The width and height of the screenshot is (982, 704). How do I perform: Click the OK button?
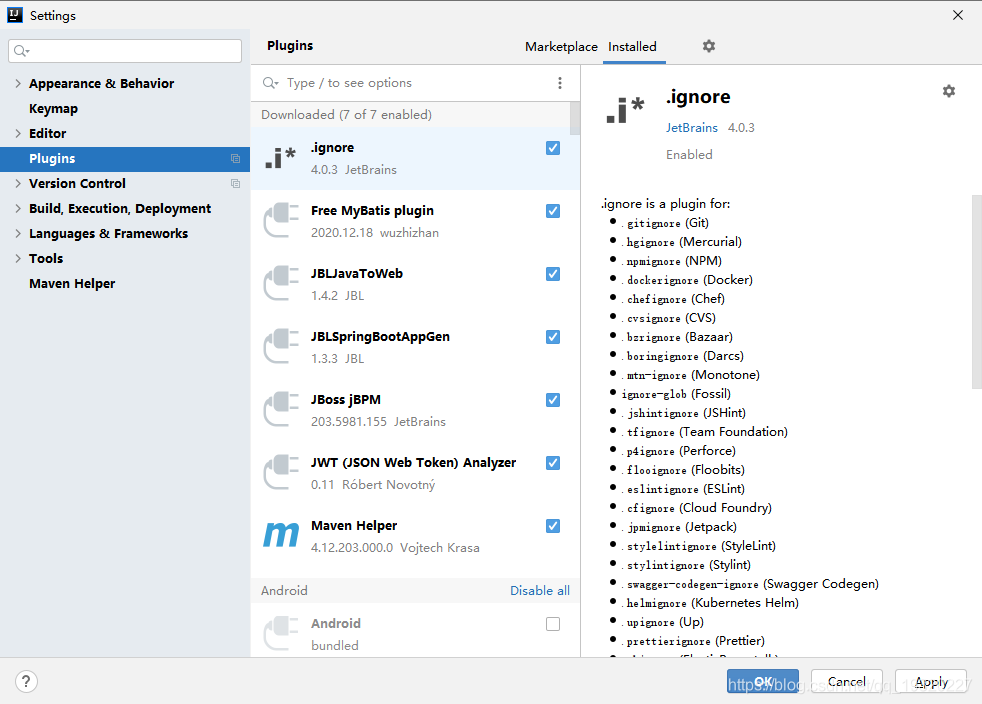pos(763,681)
